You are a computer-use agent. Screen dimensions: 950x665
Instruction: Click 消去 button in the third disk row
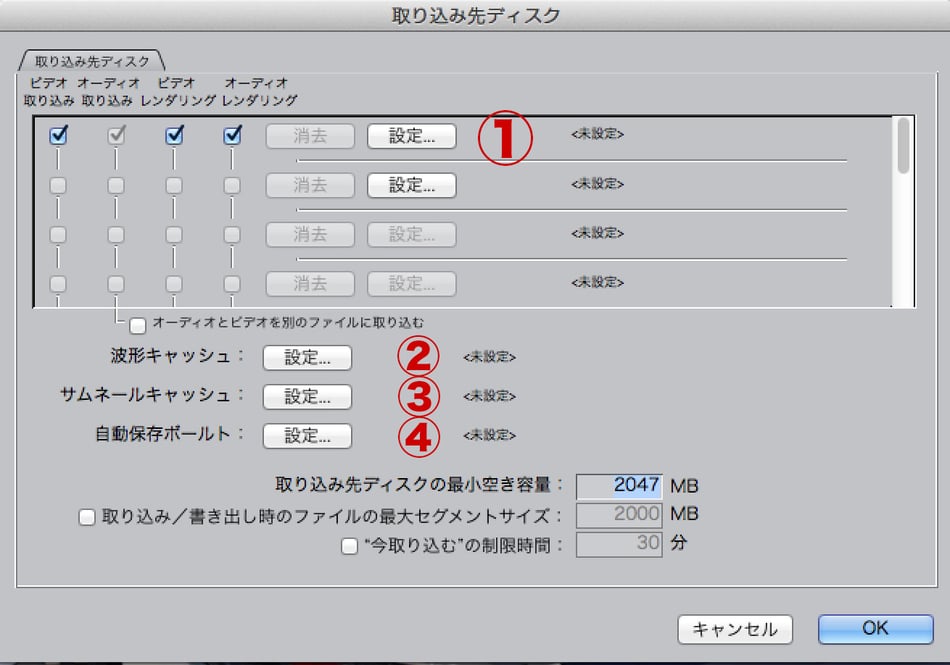click(x=310, y=234)
